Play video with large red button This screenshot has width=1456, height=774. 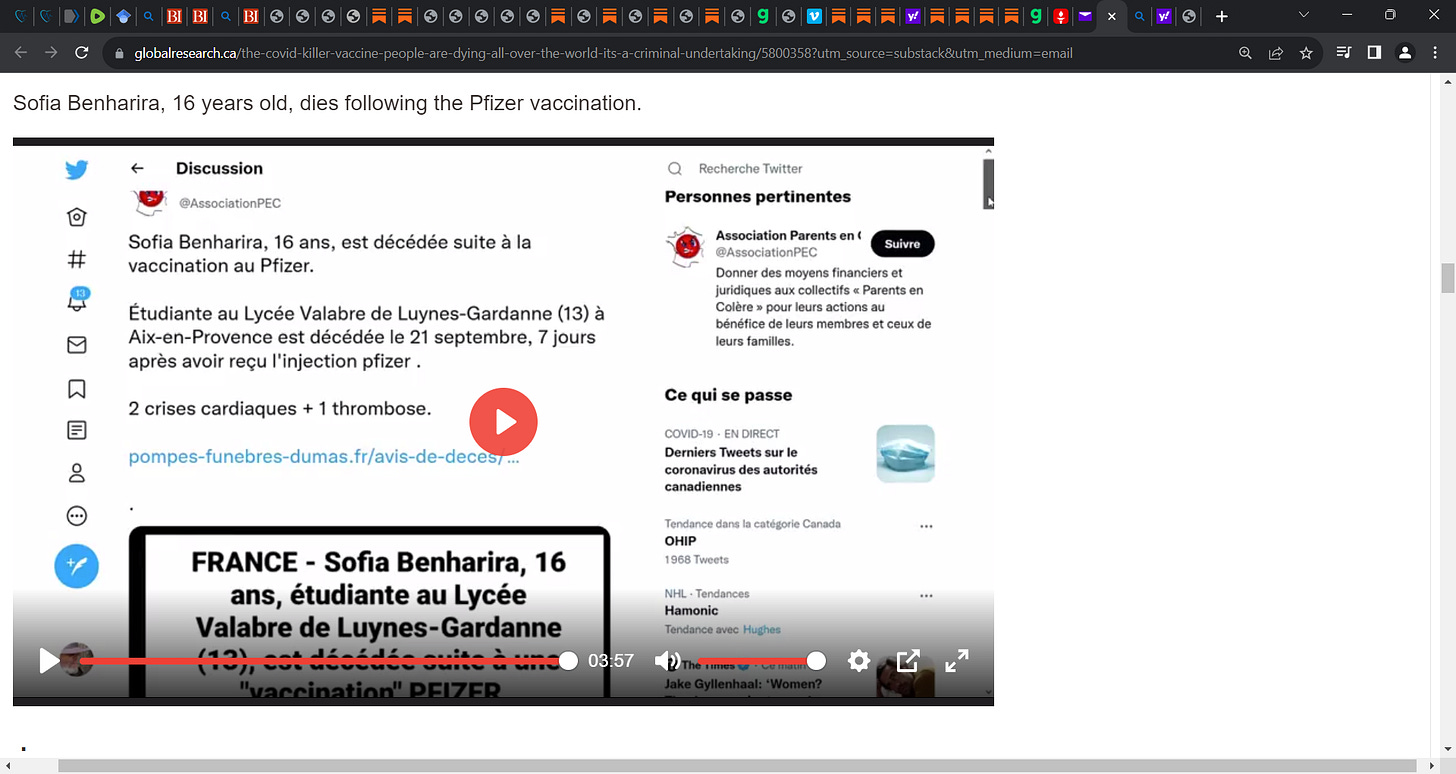tap(503, 422)
